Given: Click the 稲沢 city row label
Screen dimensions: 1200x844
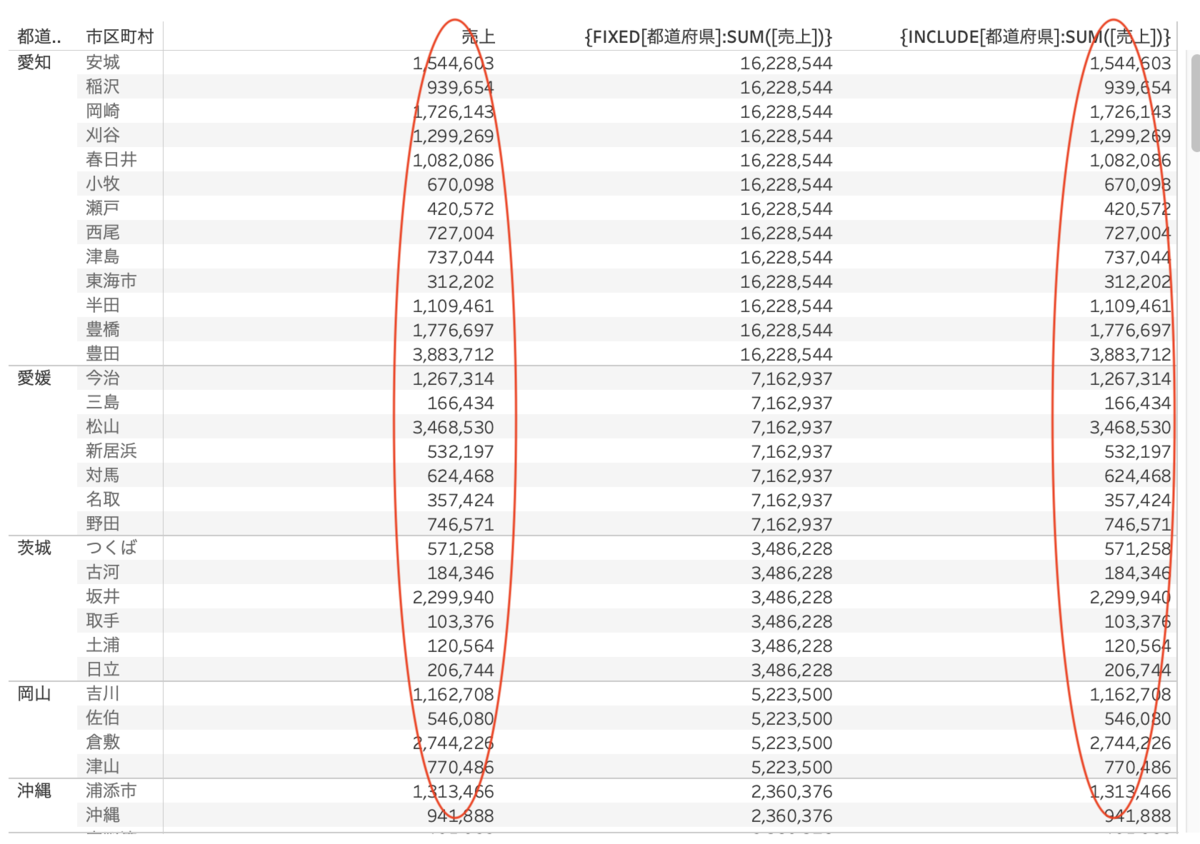Looking at the screenshot, I should tap(102, 87).
